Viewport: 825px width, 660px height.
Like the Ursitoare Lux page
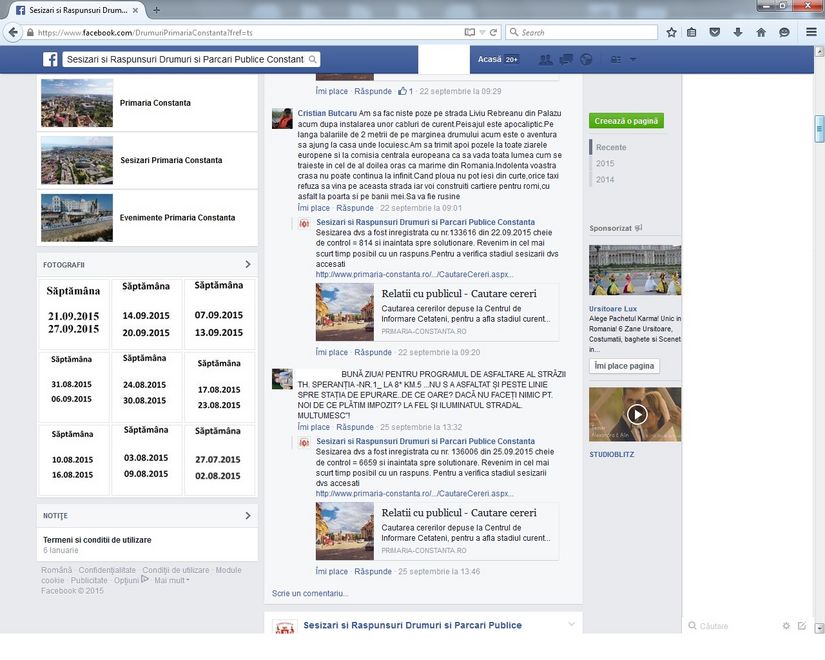click(x=624, y=366)
